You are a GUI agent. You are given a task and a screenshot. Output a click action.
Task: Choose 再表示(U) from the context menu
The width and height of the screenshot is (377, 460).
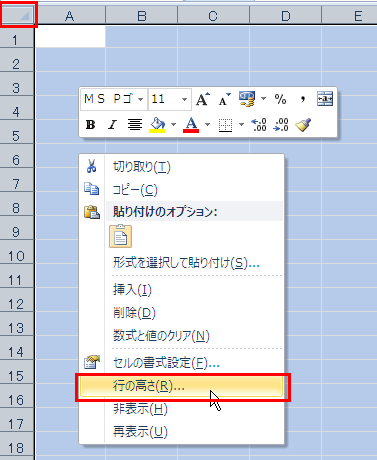click(x=181, y=432)
